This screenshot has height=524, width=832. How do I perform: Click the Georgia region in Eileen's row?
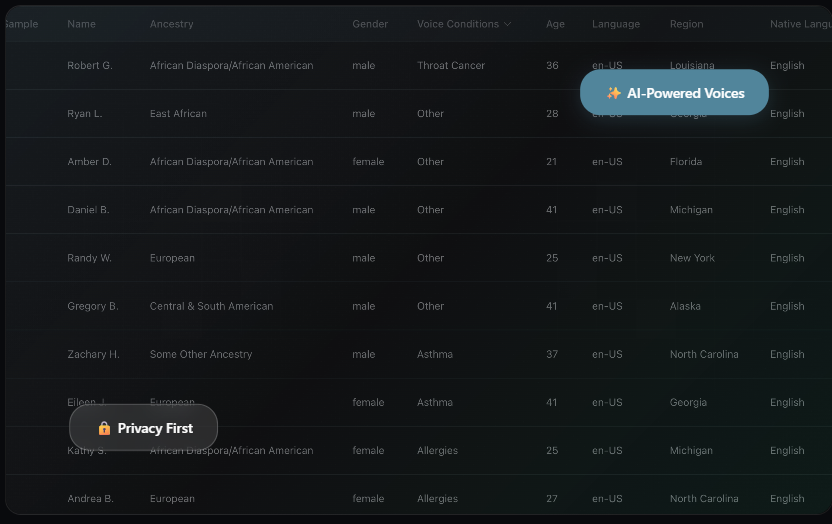point(688,402)
